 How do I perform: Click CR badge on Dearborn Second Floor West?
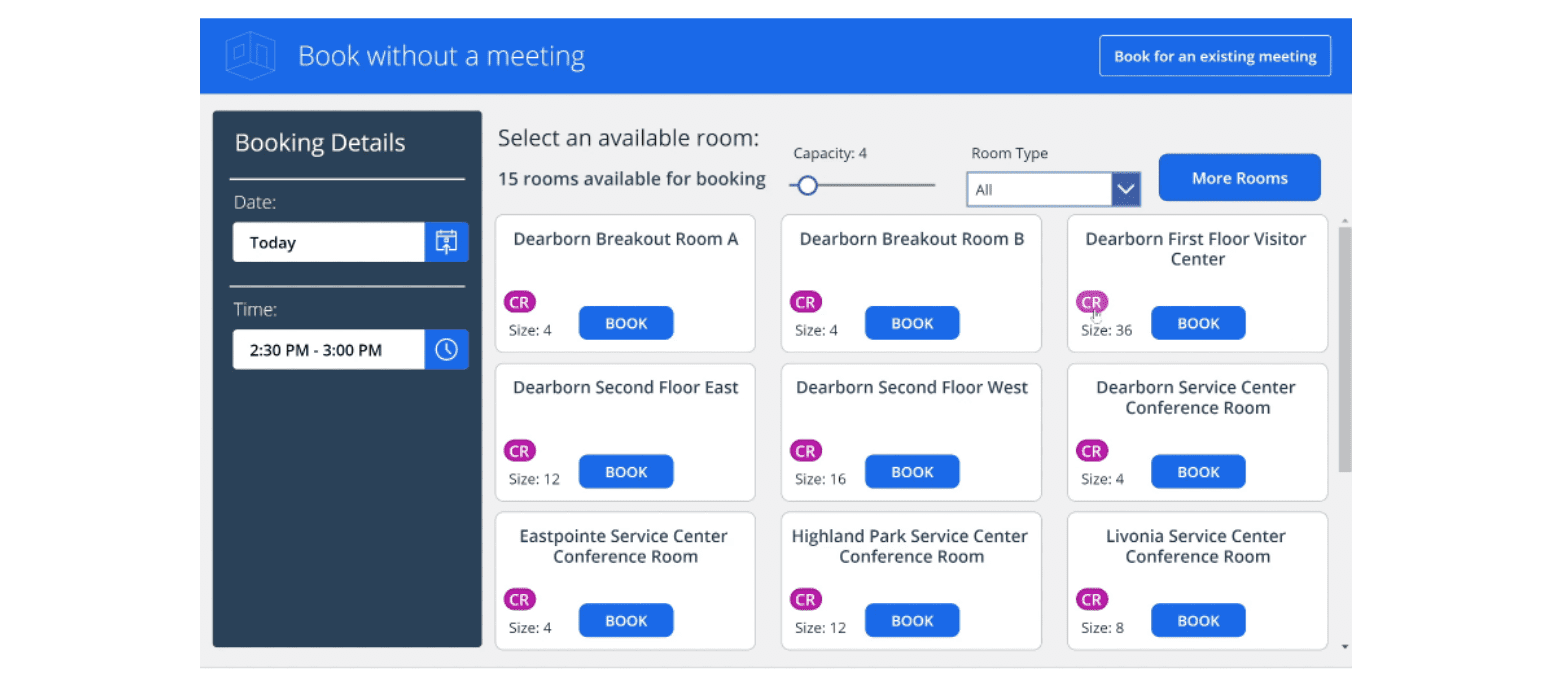[805, 451]
